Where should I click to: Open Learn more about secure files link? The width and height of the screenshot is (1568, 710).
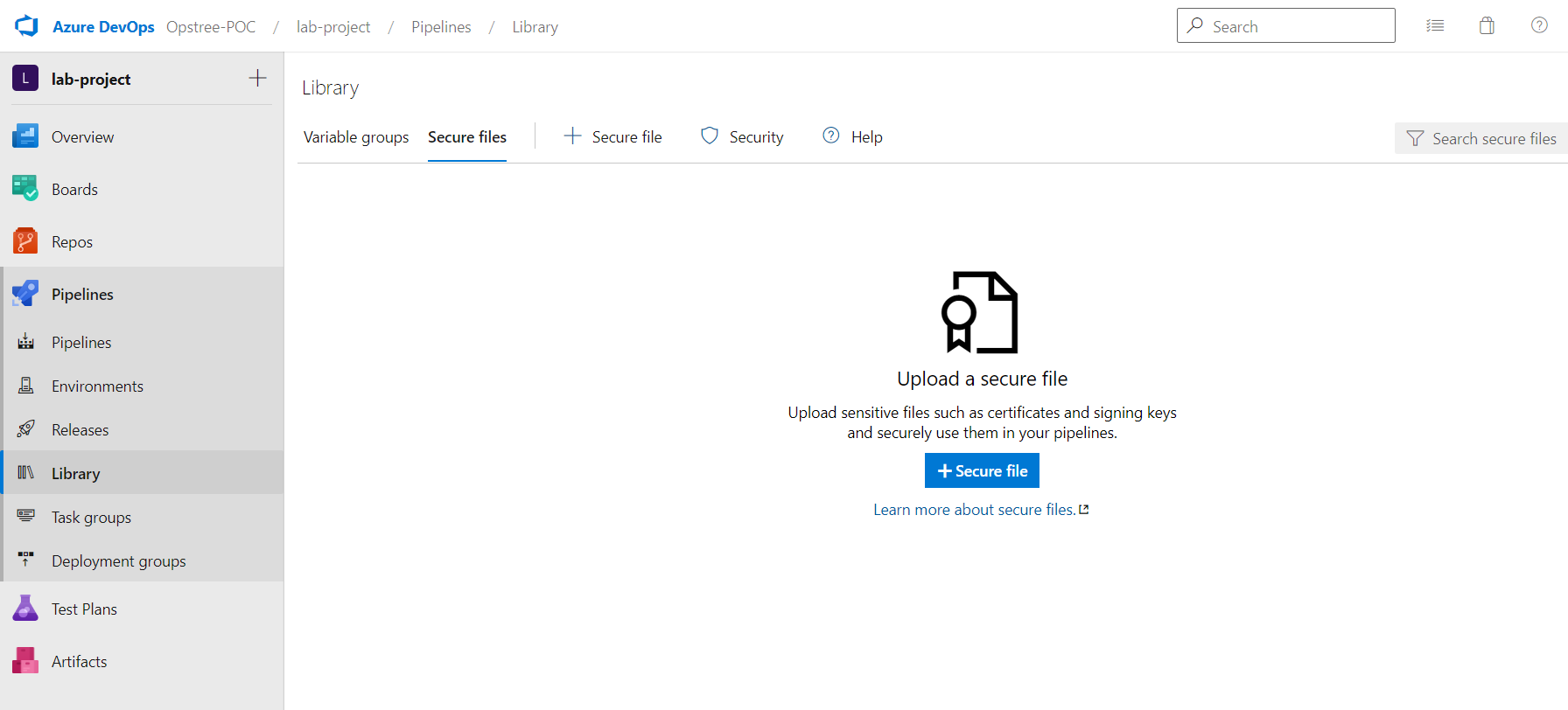click(981, 510)
